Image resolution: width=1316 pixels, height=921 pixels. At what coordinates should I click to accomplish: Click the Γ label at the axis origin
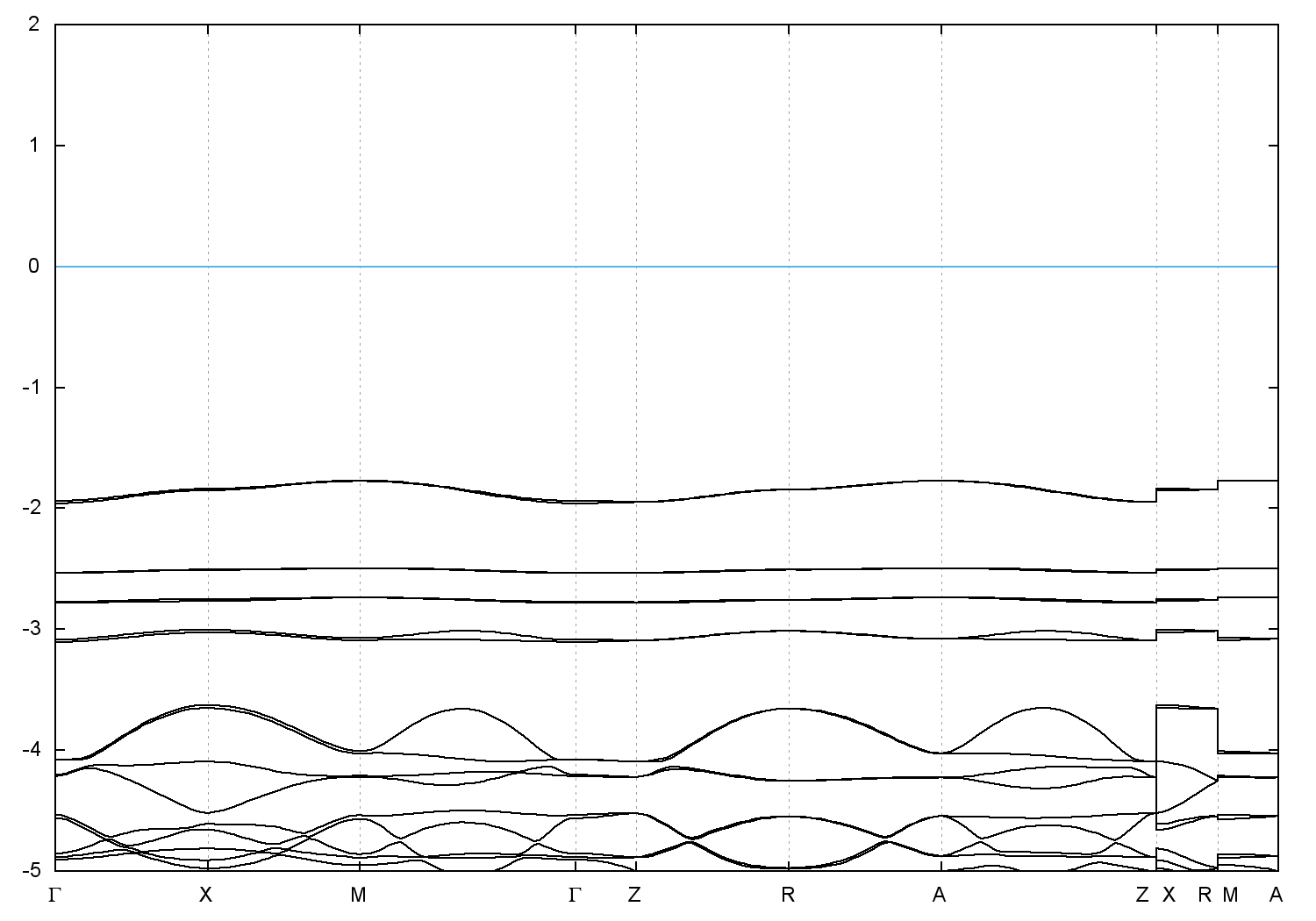pyautogui.click(x=54, y=895)
